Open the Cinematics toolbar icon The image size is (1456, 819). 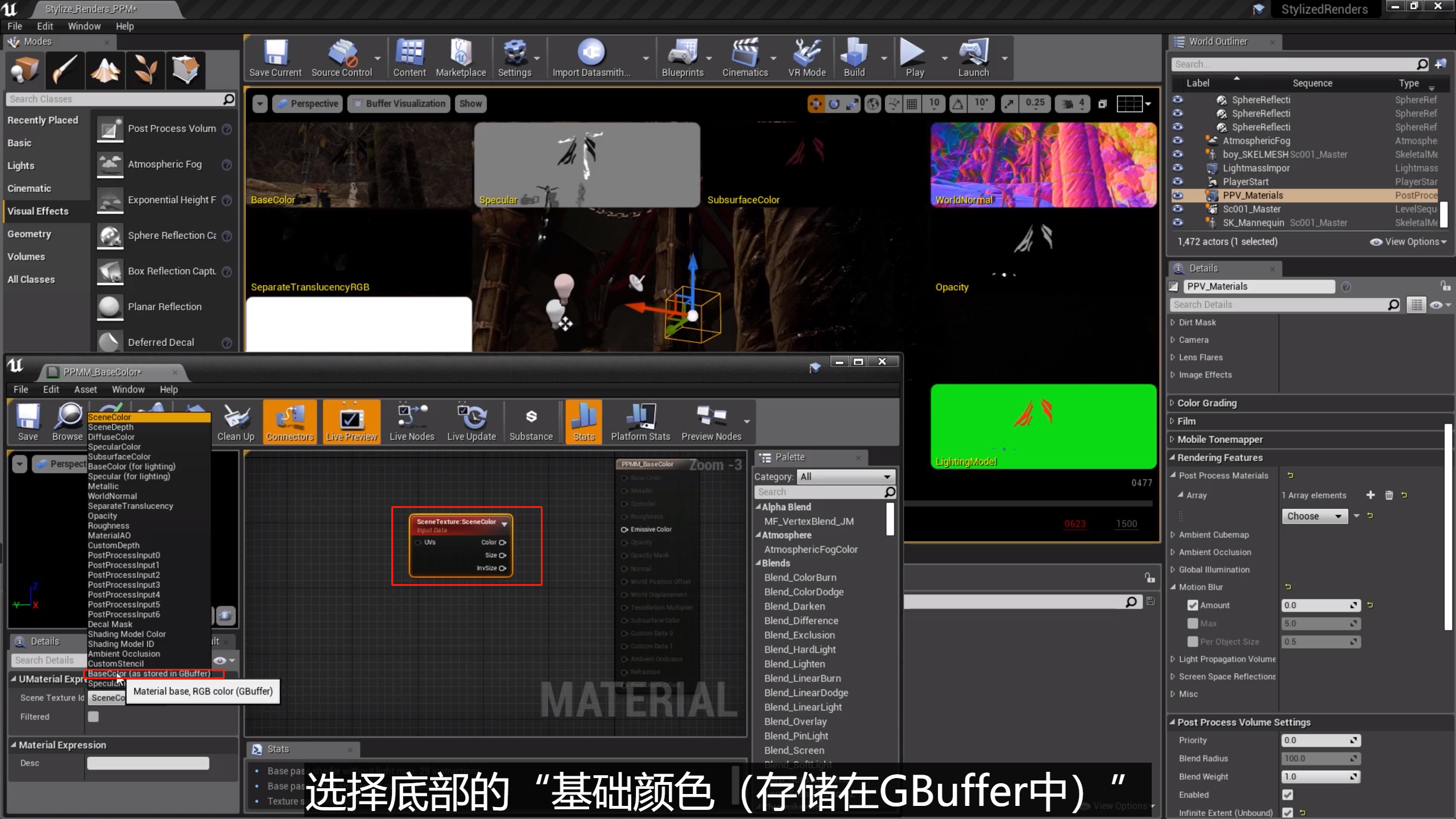click(x=744, y=57)
